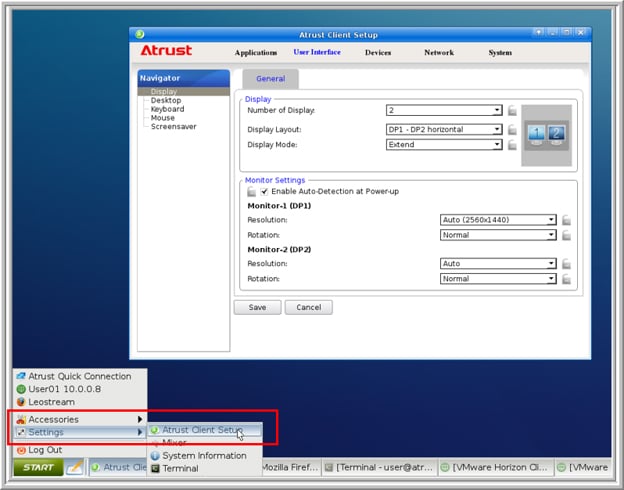Screen dimensions: 624x490
Task: Select Mouse in the Navigator
Action: click(x=162, y=118)
